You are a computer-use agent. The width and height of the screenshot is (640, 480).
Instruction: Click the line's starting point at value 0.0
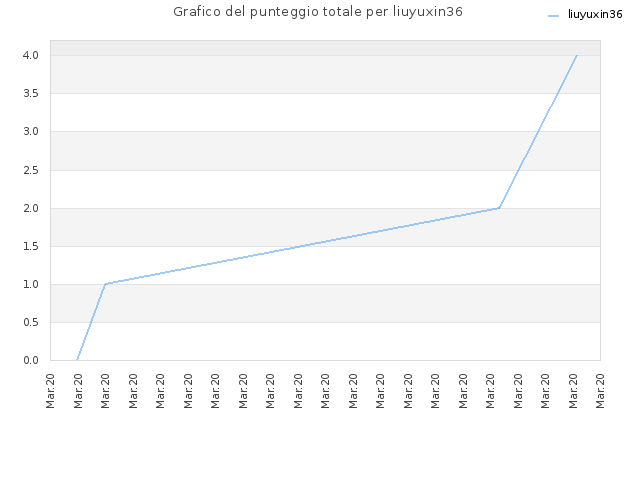pos(77,360)
